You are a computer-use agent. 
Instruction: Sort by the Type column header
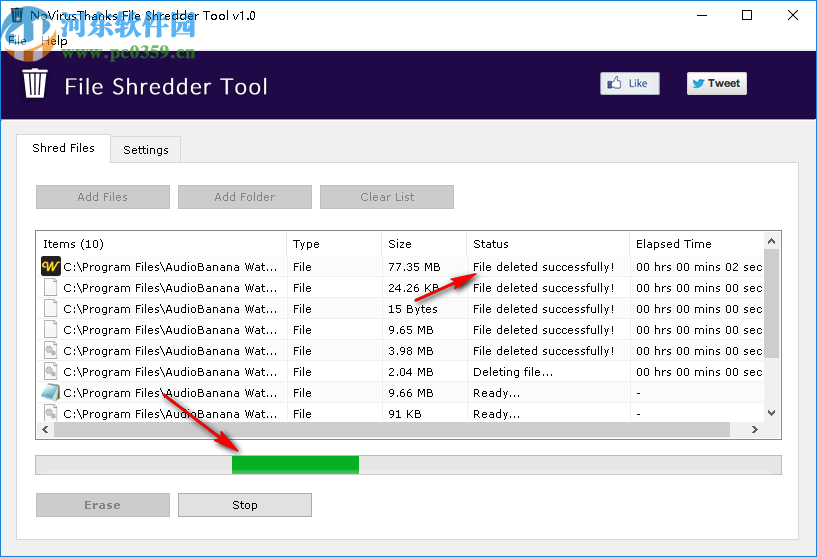point(334,244)
